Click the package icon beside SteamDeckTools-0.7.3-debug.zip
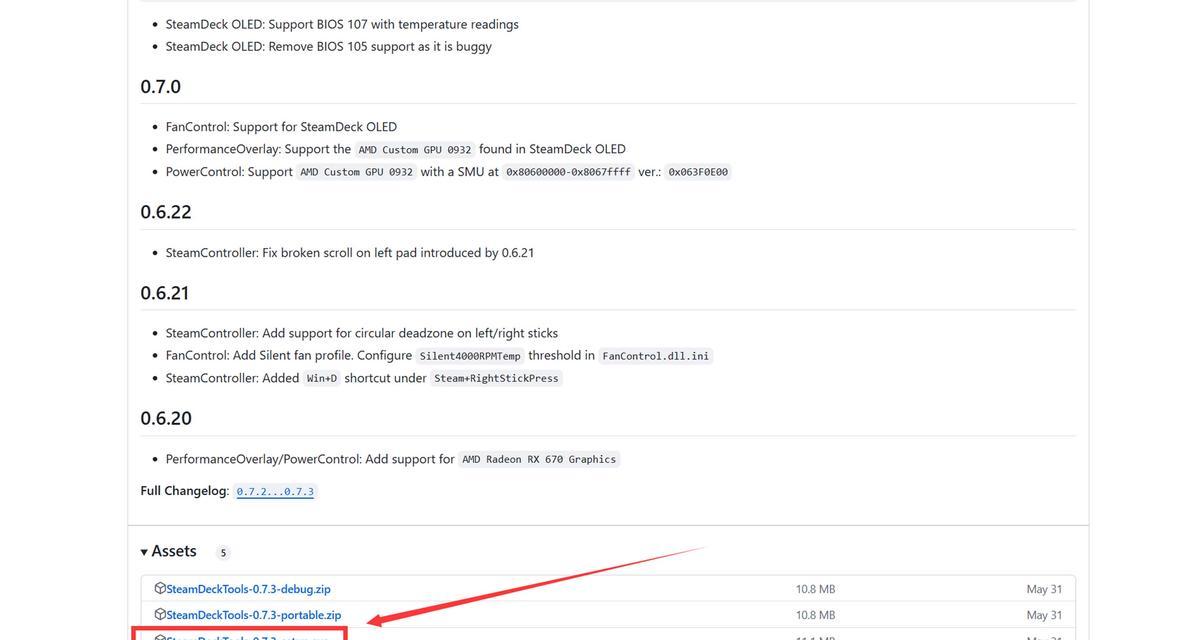 point(160,588)
